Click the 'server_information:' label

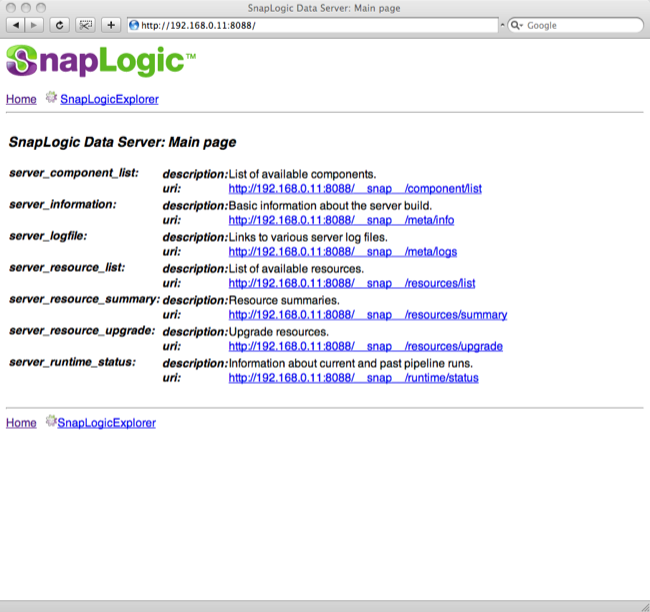click(63, 204)
